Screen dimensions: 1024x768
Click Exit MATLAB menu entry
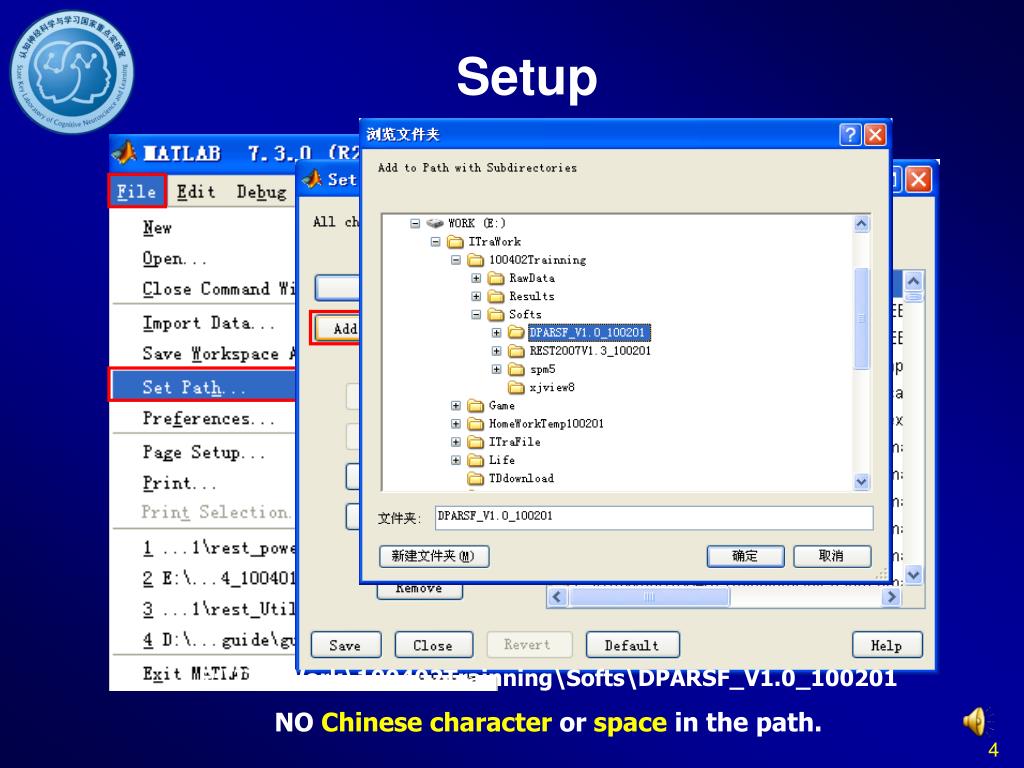click(196, 673)
